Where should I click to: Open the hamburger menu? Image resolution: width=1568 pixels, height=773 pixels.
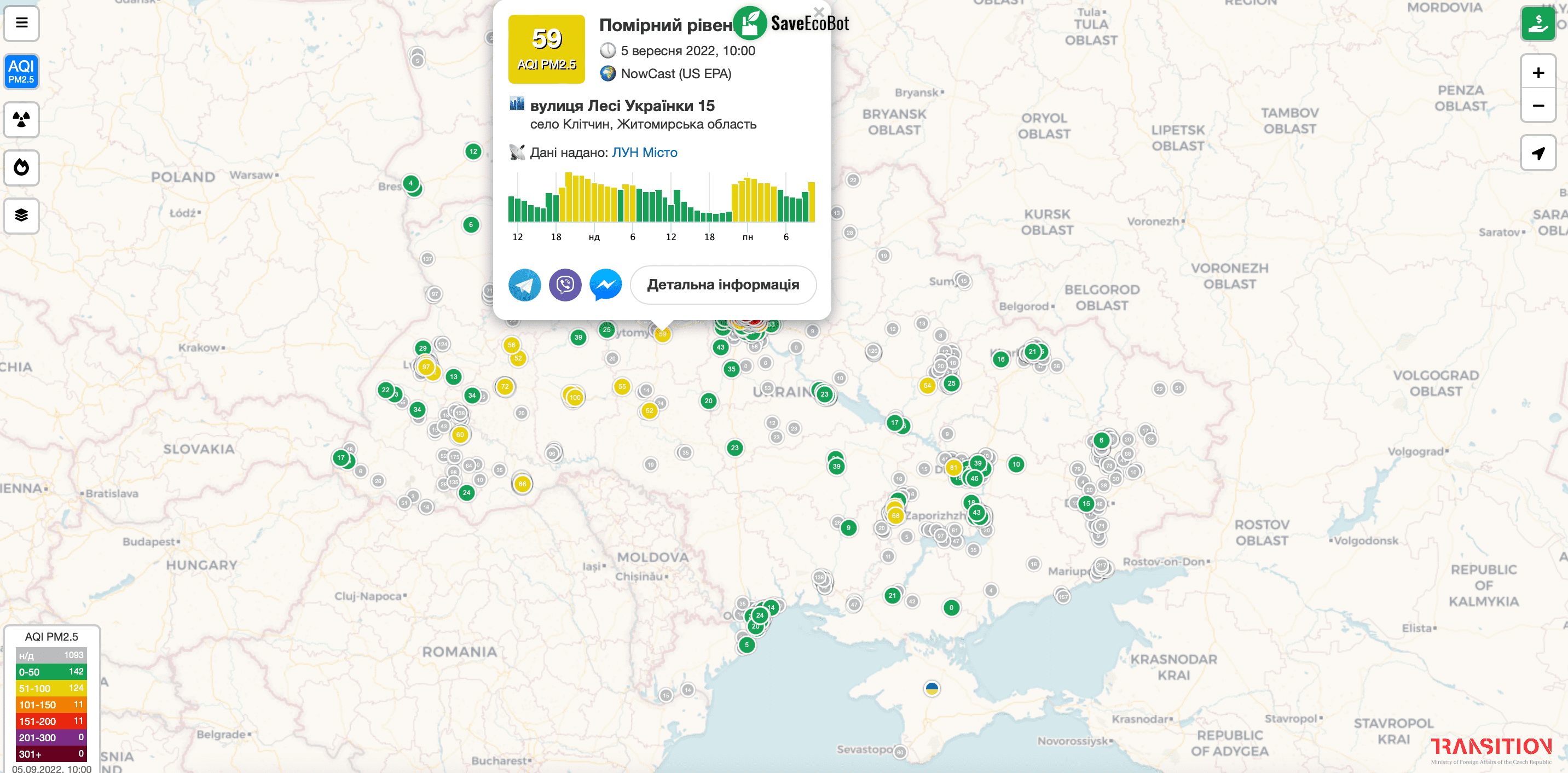pos(21,23)
